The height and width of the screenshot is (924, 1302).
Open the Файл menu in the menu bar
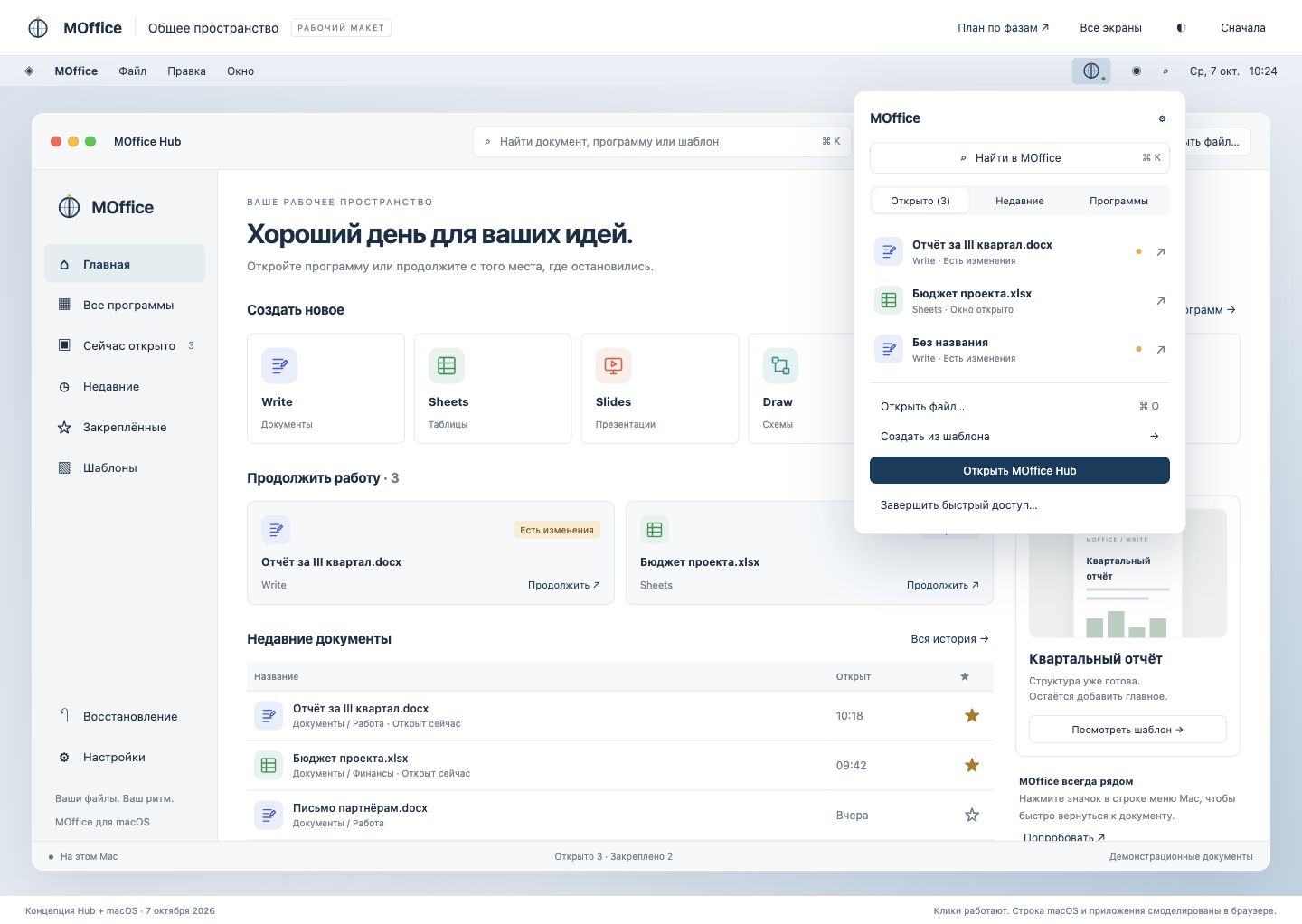(x=132, y=71)
